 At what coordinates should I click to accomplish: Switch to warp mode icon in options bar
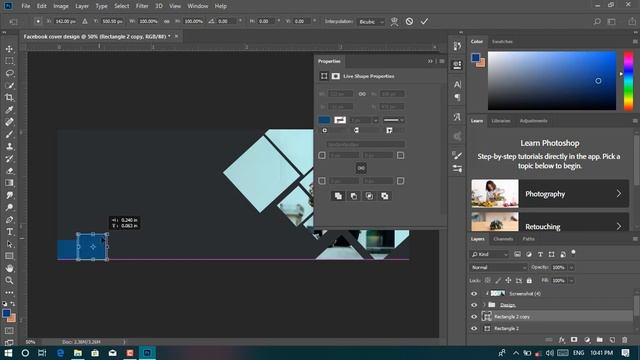pos(394,22)
